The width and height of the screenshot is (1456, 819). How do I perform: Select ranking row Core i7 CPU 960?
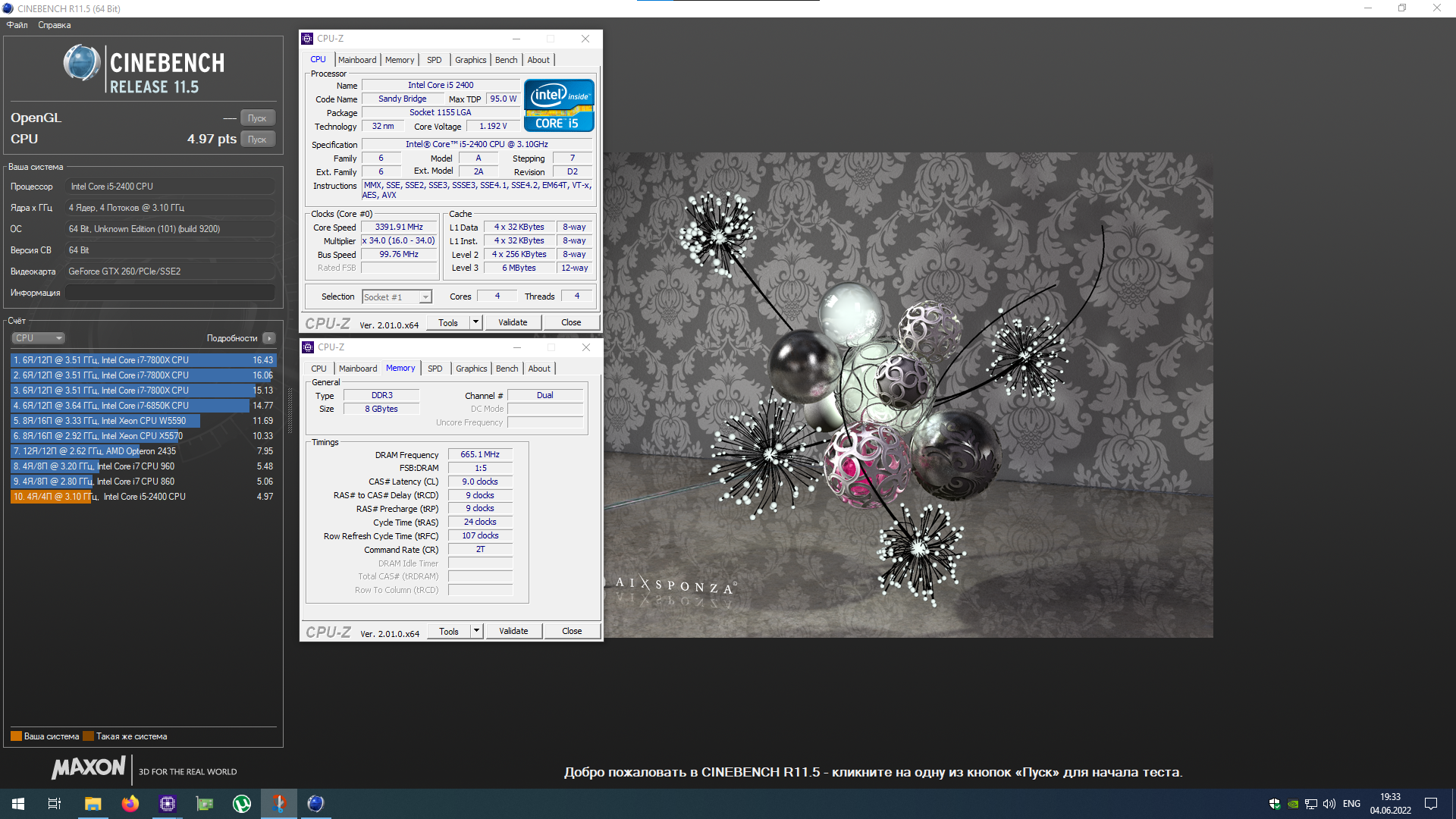pyautogui.click(x=143, y=466)
